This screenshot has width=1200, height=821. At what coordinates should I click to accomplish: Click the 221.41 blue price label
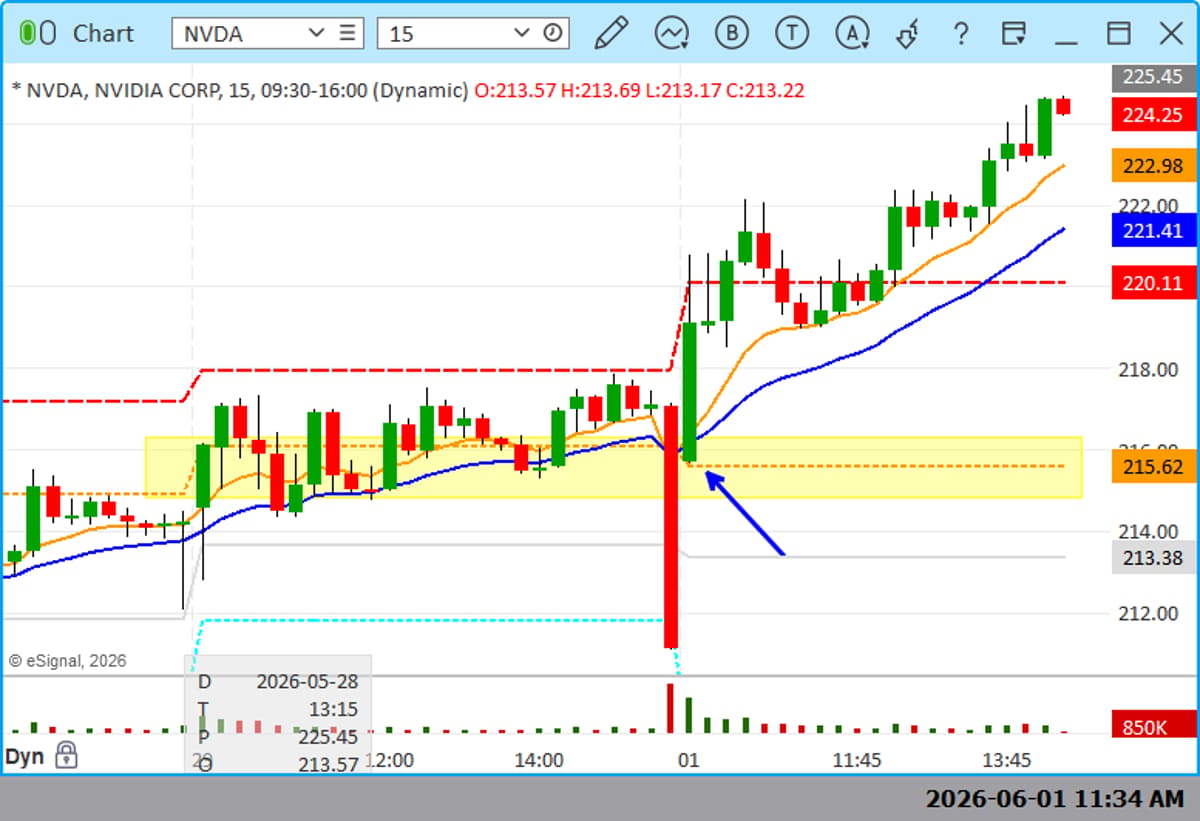[x=1153, y=231]
